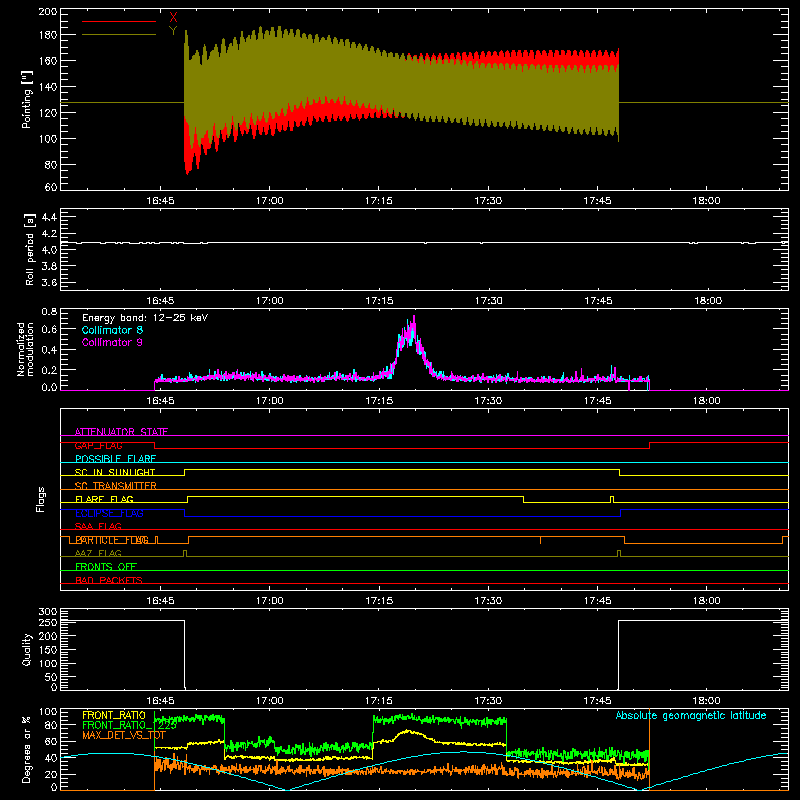Click the Energy band: 12-25 keV text
This screenshot has width=800, height=800.
click(x=145, y=318)
